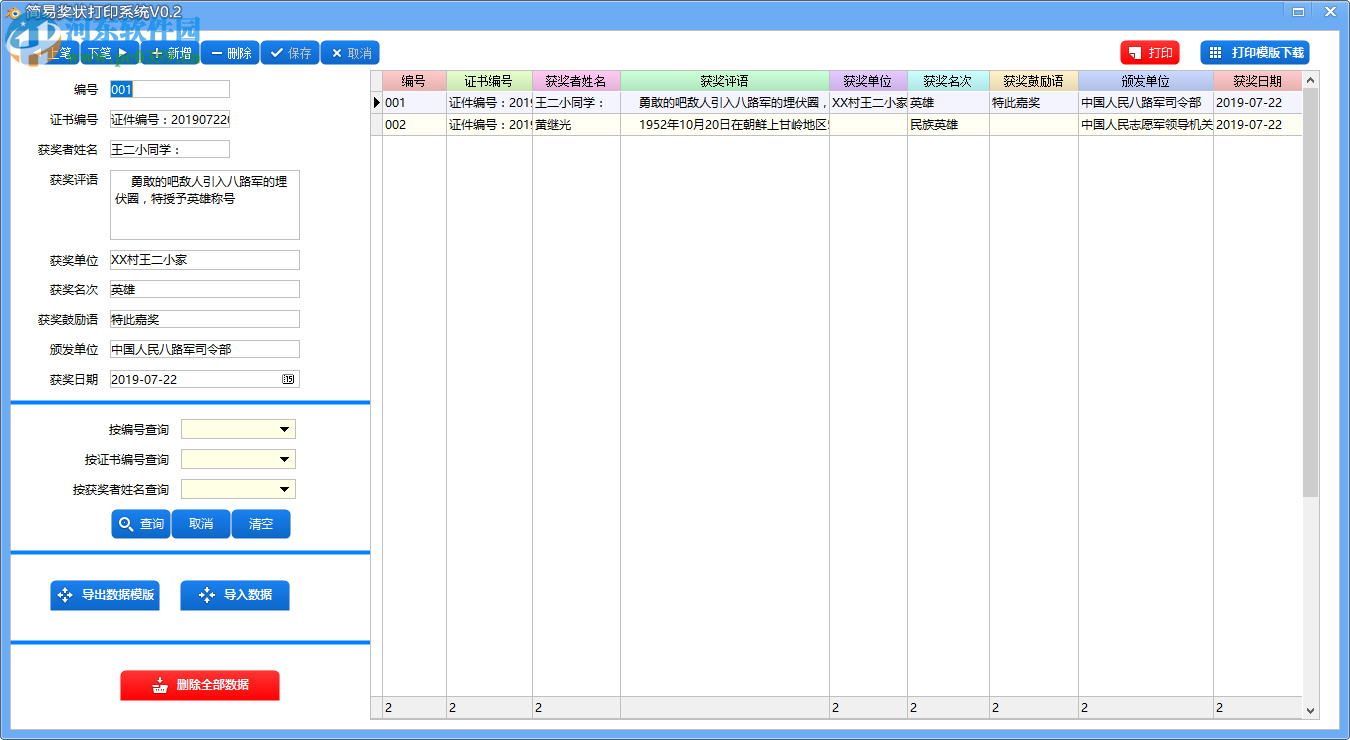Click the 查询 search button

pos(141,524)
